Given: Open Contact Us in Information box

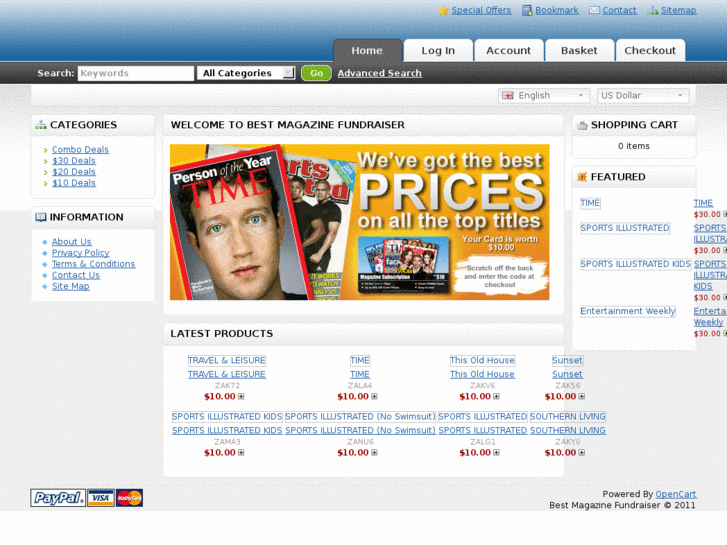Looking at the screenshot, I should pos(76,275).
